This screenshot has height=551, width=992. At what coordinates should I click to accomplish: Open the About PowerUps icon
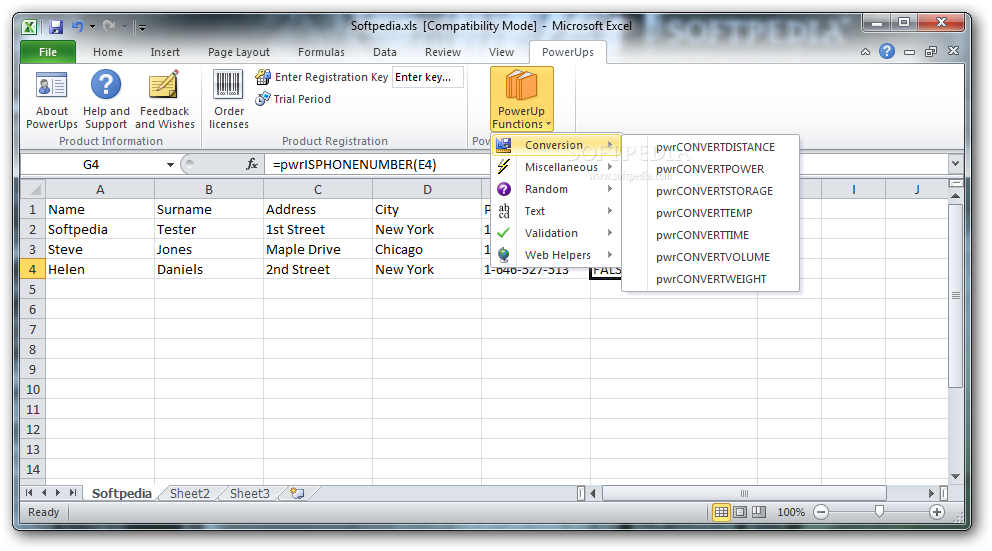pos(51,85)
